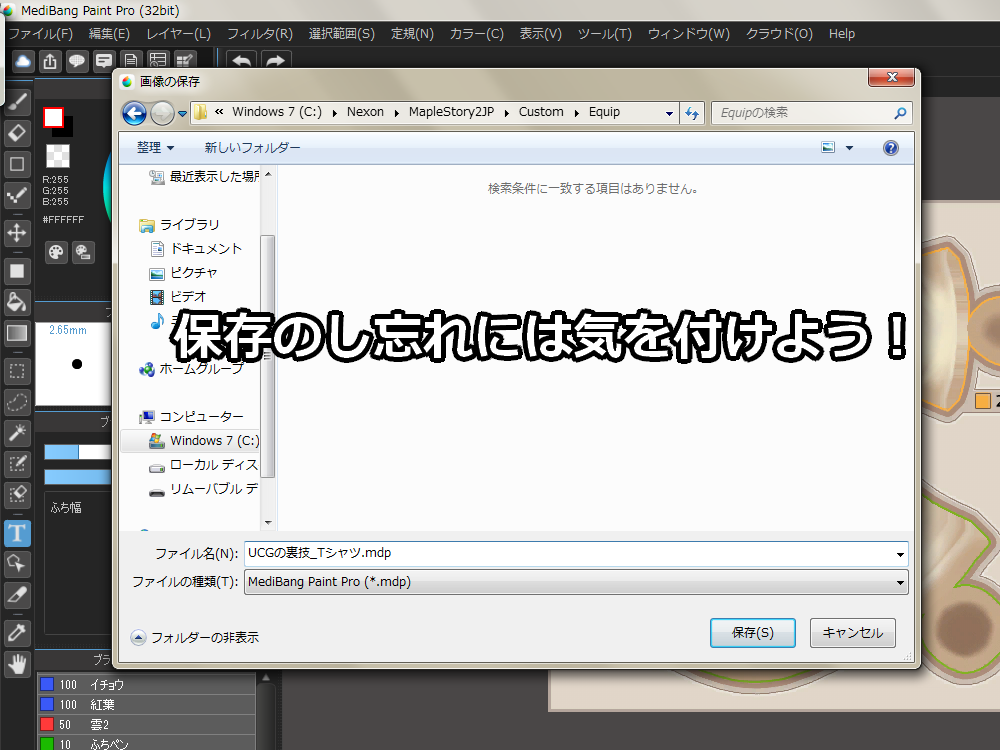Select the Magic Wand tool
Screen dimensions: 1000x750
17,433
